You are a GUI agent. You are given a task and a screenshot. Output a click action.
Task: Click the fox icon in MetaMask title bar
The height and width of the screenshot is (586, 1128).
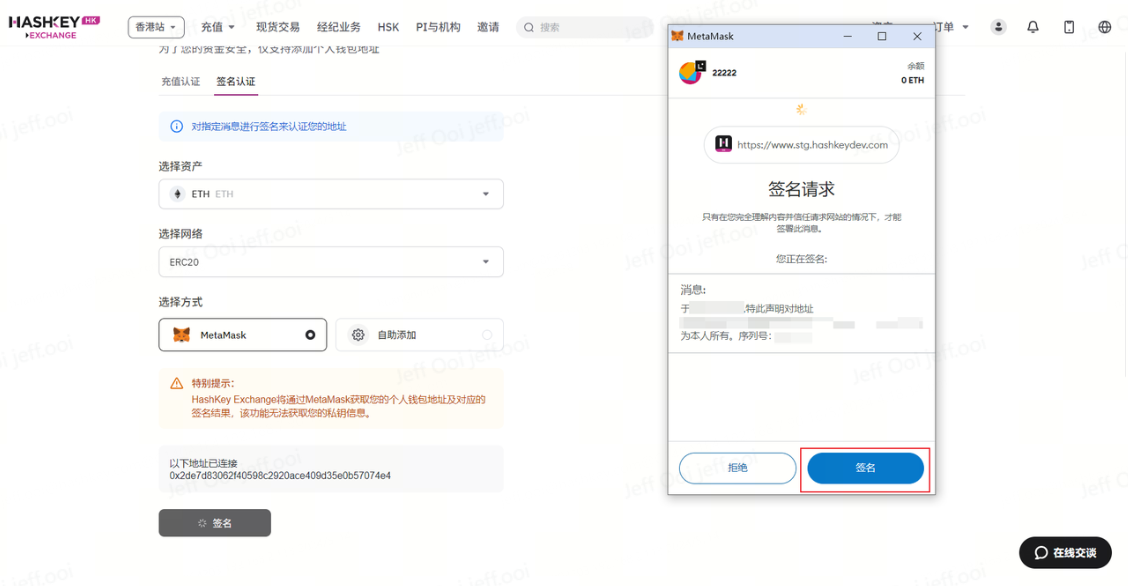[677, 36]
